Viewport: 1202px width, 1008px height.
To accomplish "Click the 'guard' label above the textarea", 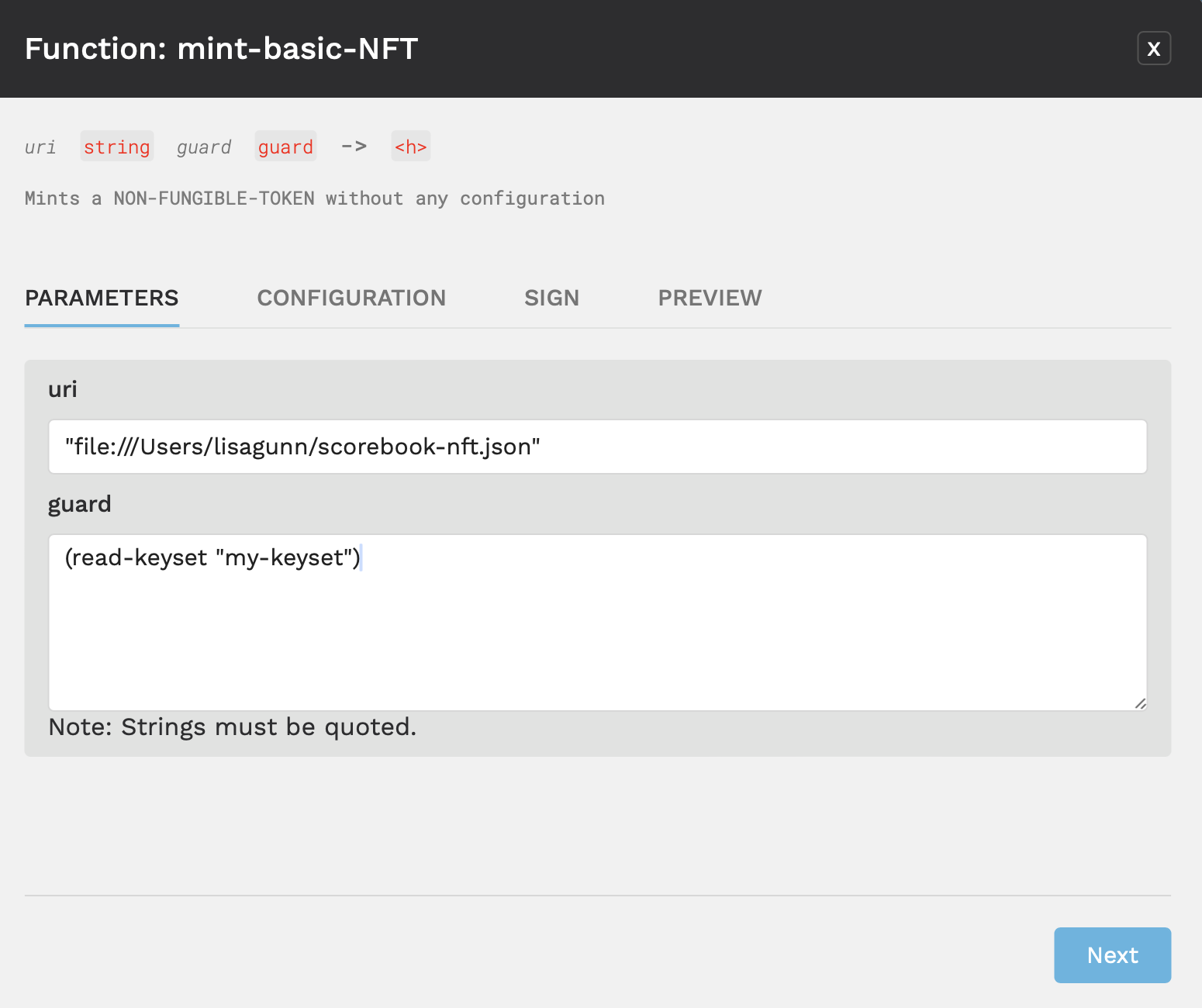I will pyautogui.click(x=80, y=505).
